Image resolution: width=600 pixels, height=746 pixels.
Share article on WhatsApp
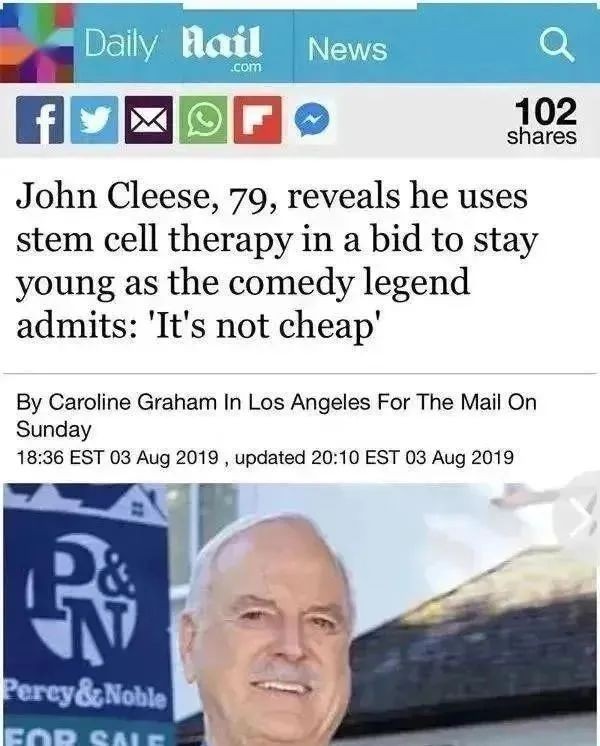203,120
